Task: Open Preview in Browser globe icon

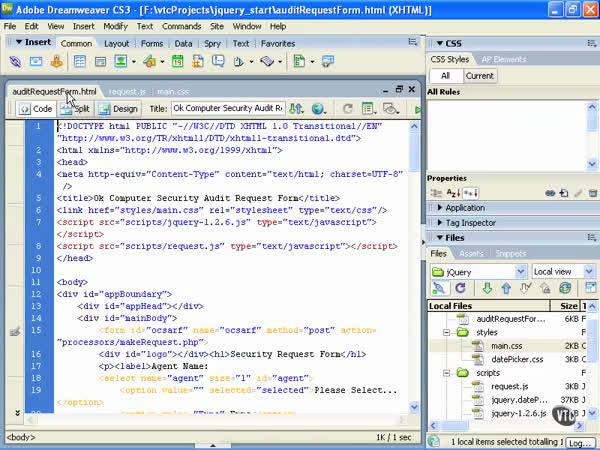Action: [x=318, y=108]
